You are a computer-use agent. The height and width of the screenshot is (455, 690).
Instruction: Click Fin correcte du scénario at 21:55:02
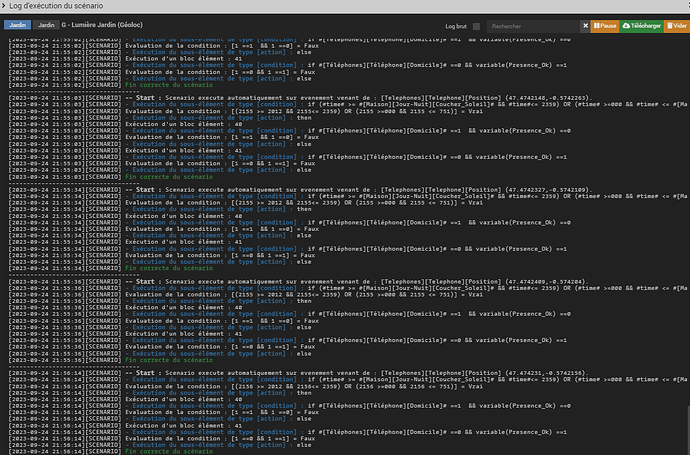(169, 85)
